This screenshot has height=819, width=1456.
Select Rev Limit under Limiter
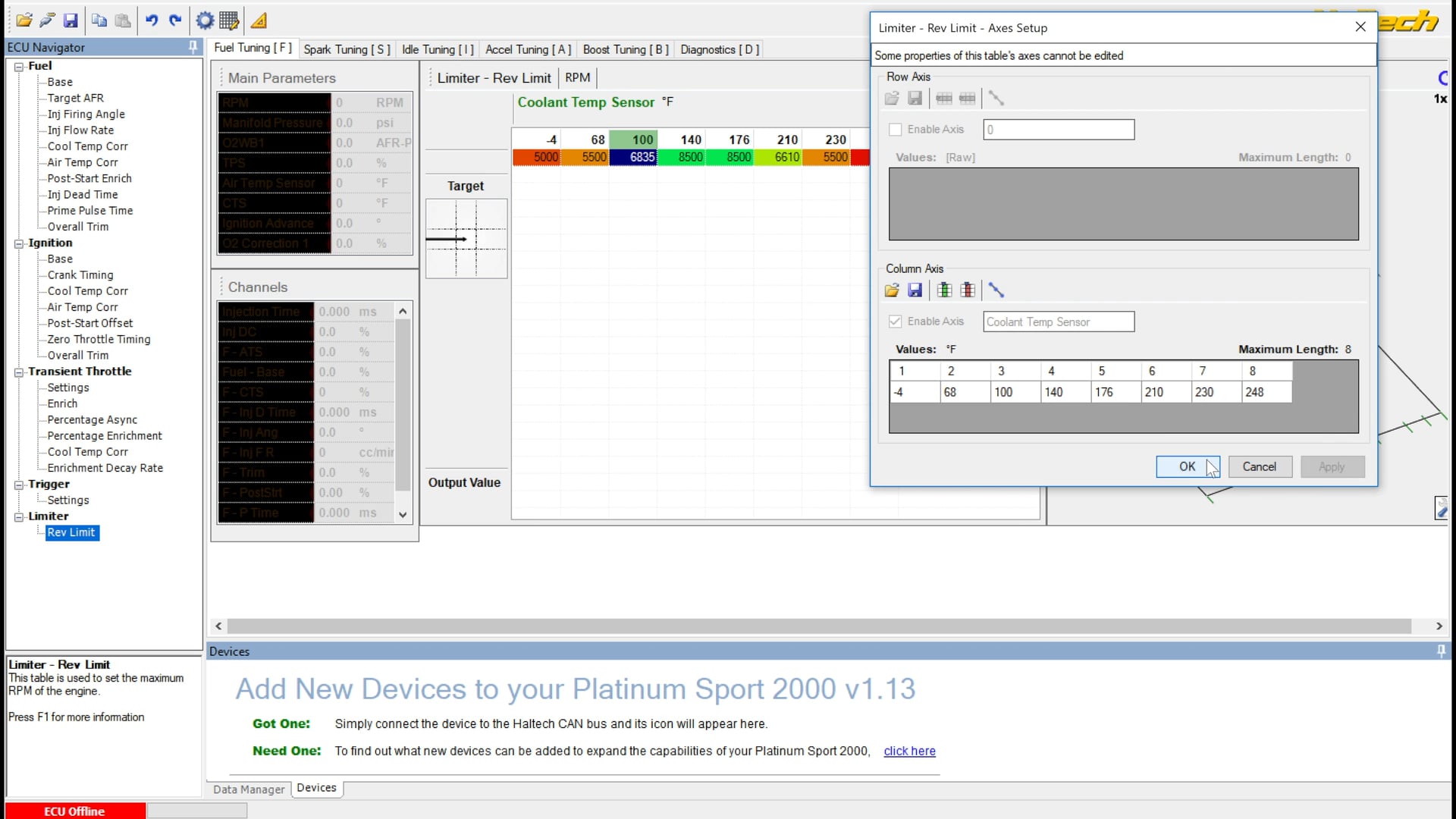pyautogui.click(x=71, y=532)
